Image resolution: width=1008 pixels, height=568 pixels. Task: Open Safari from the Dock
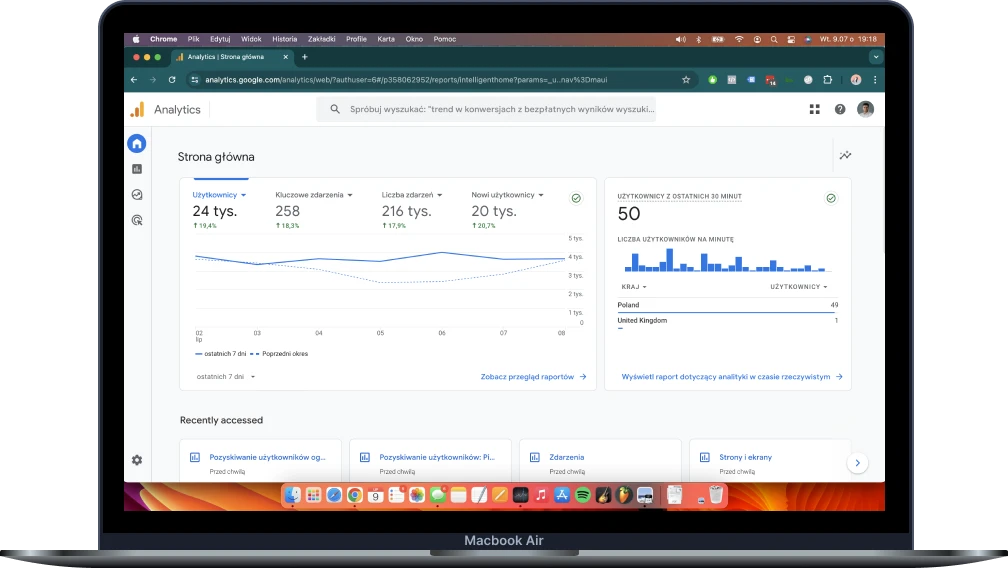click(x=334, y=495)
